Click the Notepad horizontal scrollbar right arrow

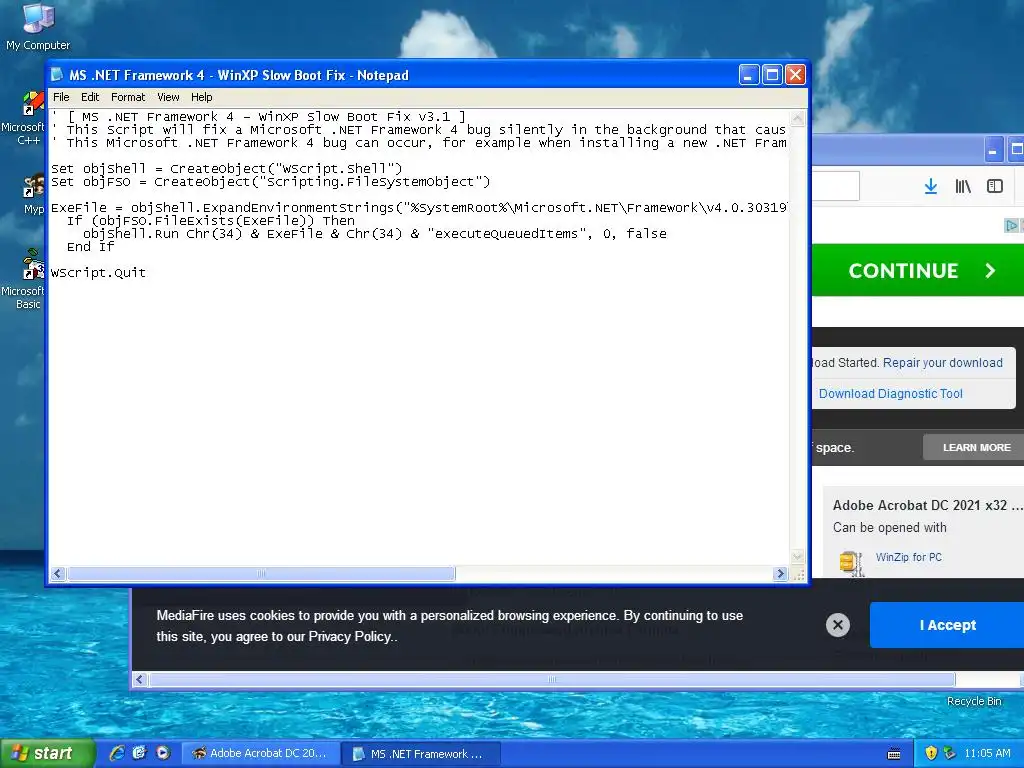pos(780,573)
